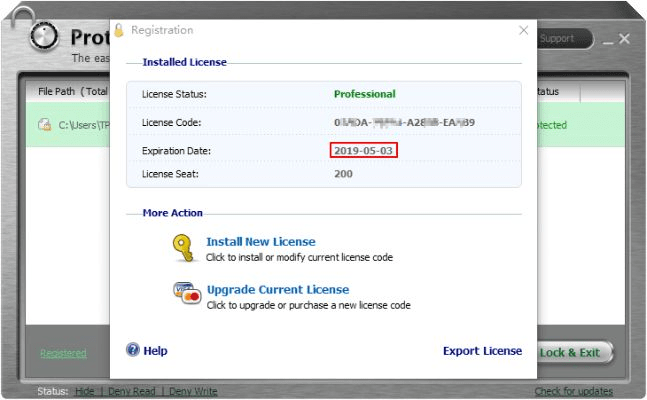Click Export License
Image resolution: width=647 pixels, height=400 pixels.
coord(482,351)
